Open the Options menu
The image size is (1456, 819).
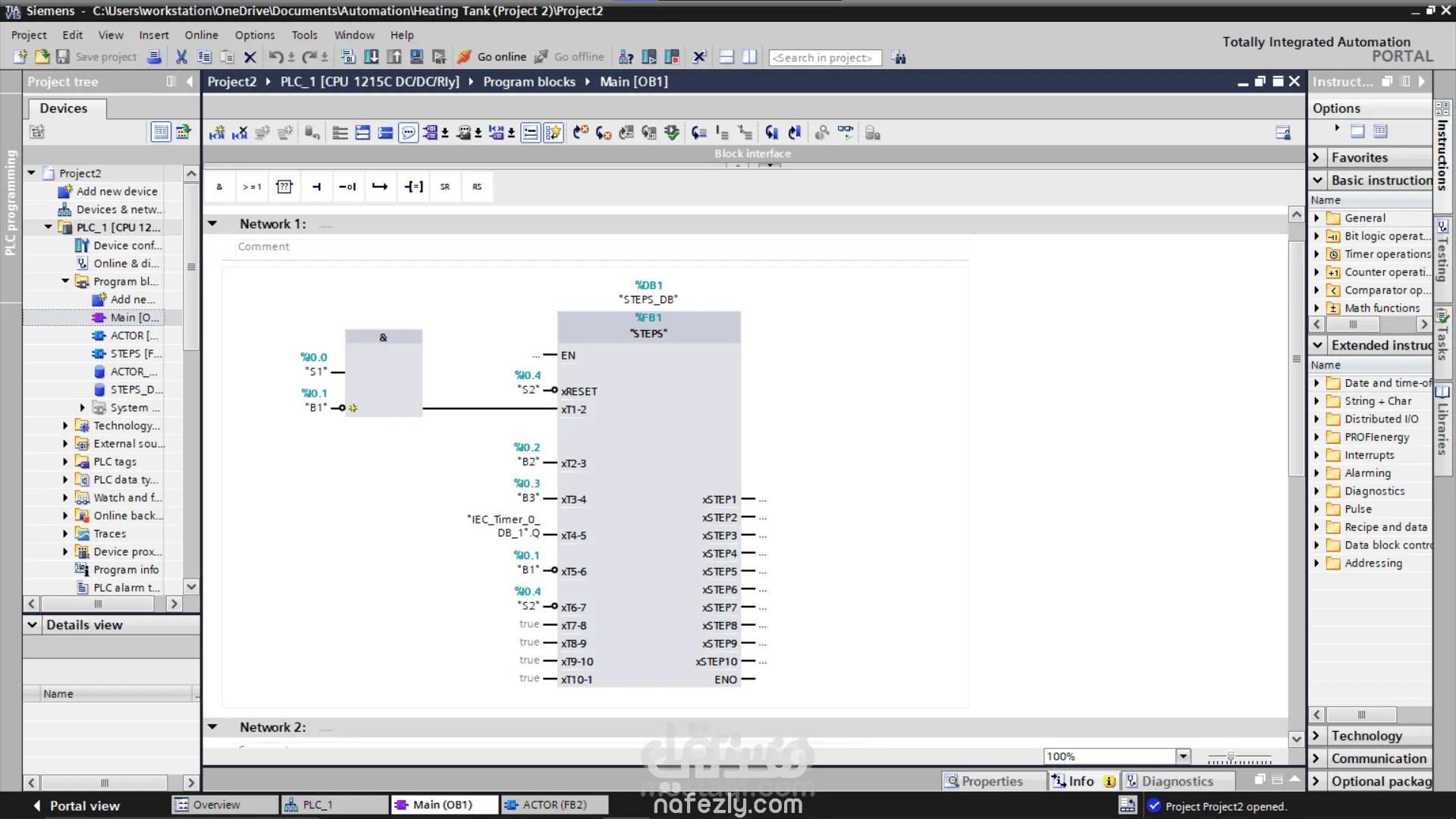click(255, 35)
